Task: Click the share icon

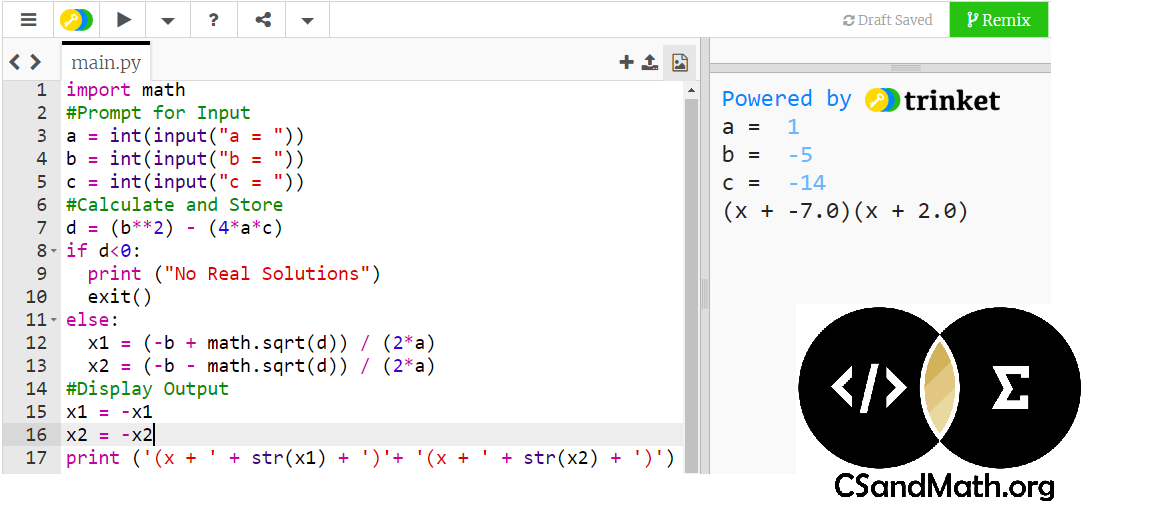Action: point(263,20)
